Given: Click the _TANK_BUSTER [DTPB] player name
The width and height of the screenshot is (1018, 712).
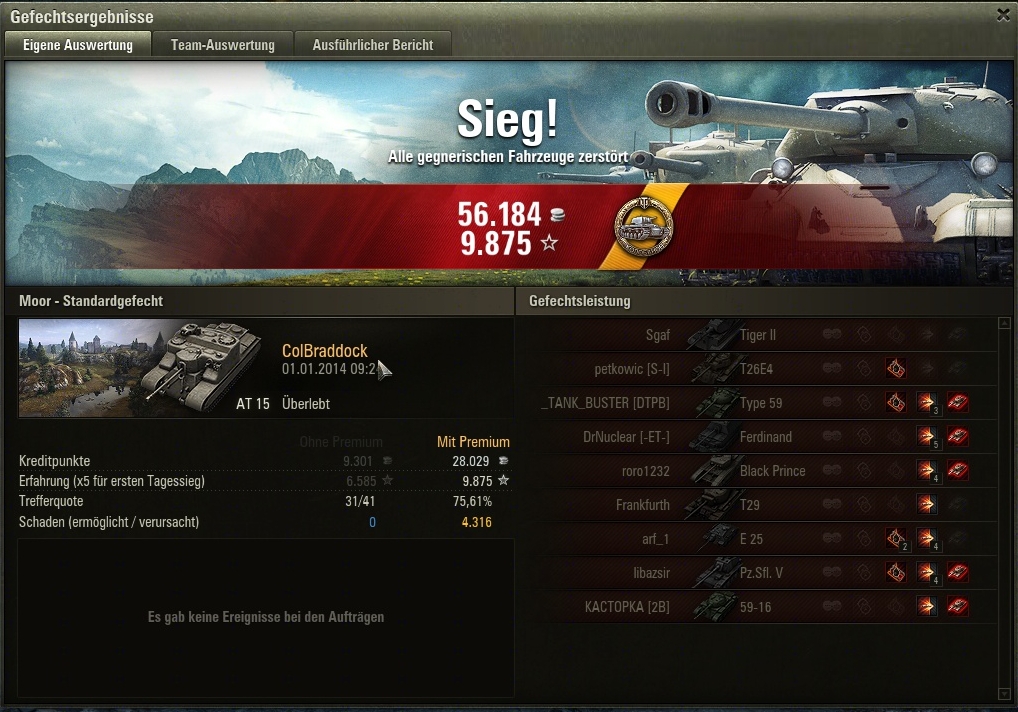Looking at the screenshot, I should [x=605, y=403].
